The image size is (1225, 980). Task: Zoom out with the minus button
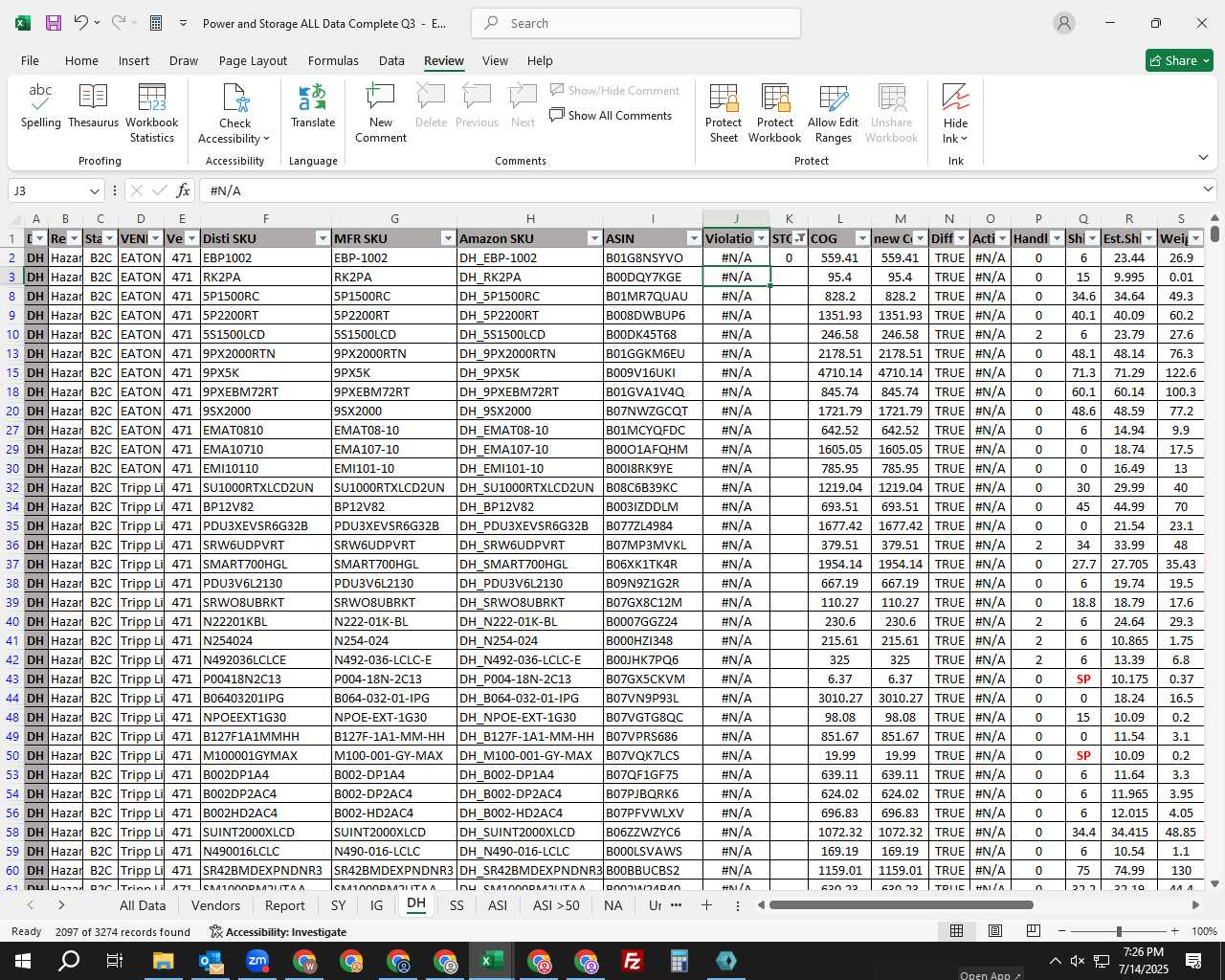coord(1062,931)
